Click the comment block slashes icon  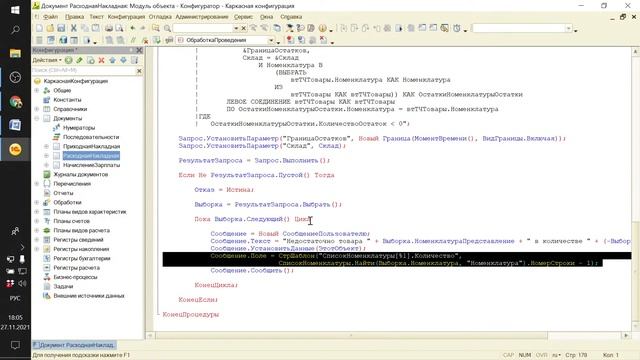click(x=133, y=40)
